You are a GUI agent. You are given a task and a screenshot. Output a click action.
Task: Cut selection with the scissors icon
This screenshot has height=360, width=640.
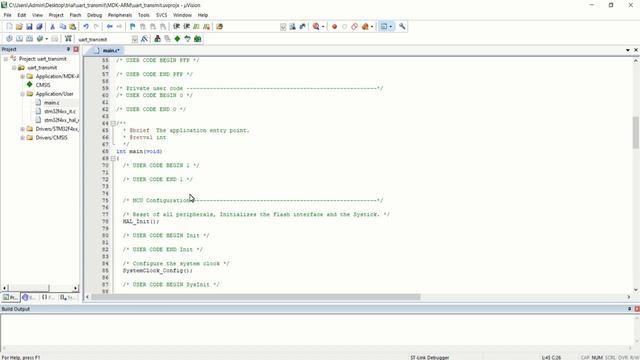52,27
